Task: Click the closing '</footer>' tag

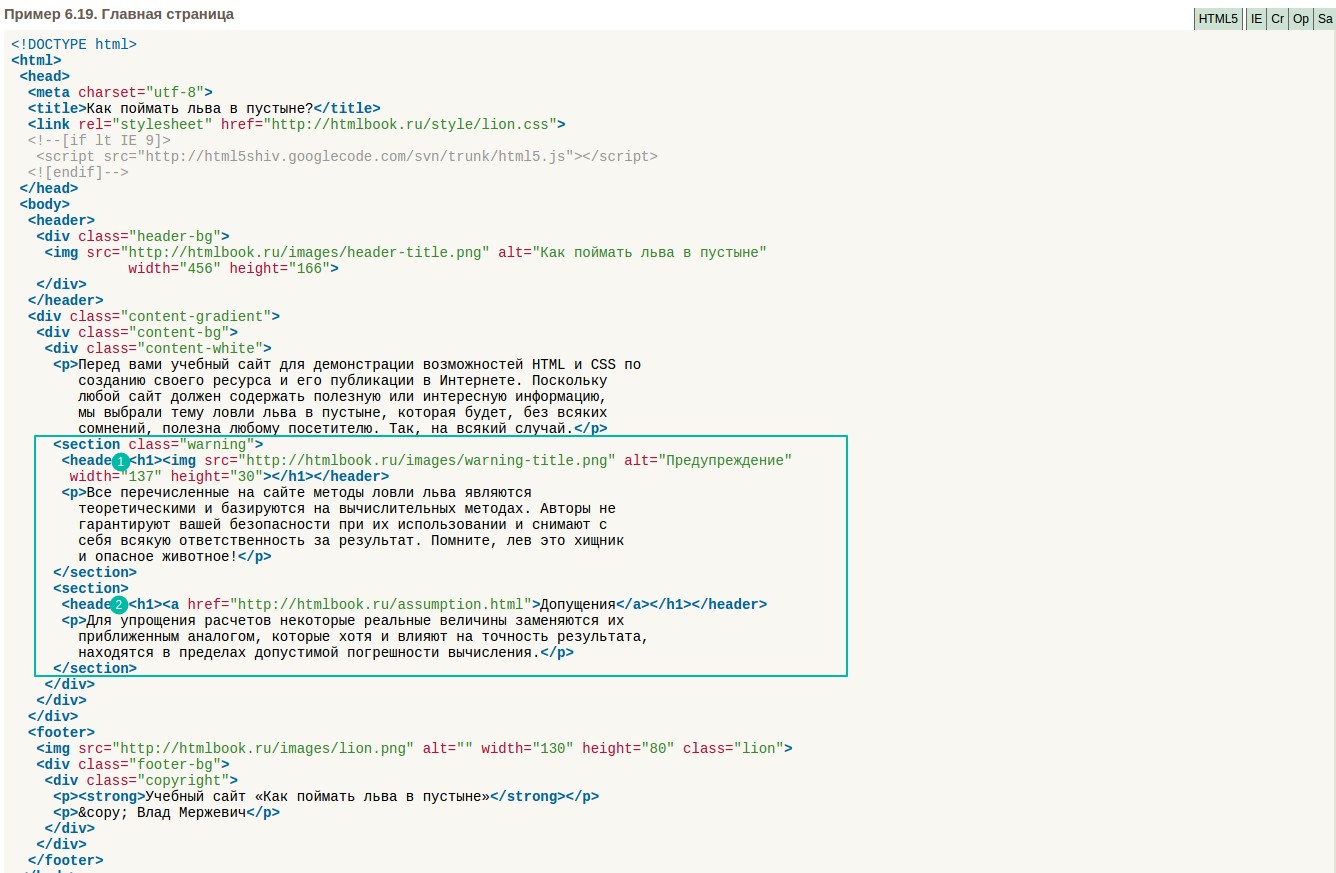Action: coord(66,860)
